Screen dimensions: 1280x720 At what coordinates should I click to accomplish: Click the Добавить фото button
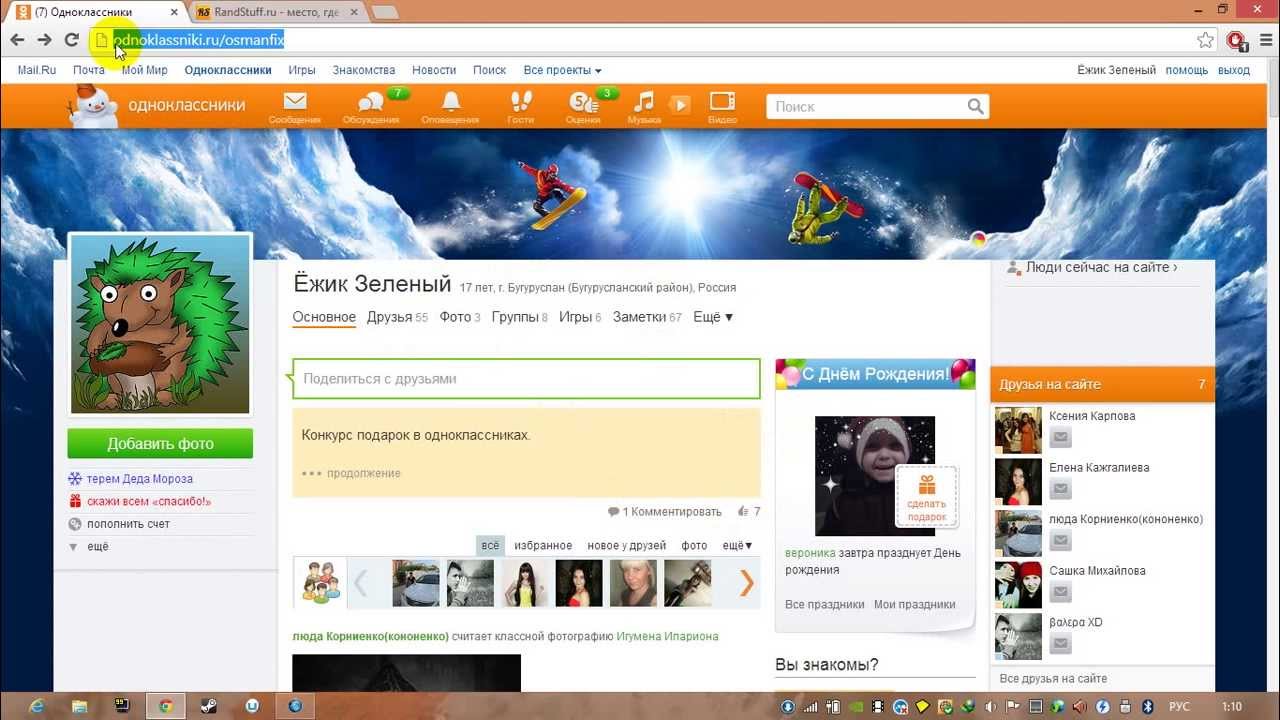pyautogui.click(x=160, y=443)
